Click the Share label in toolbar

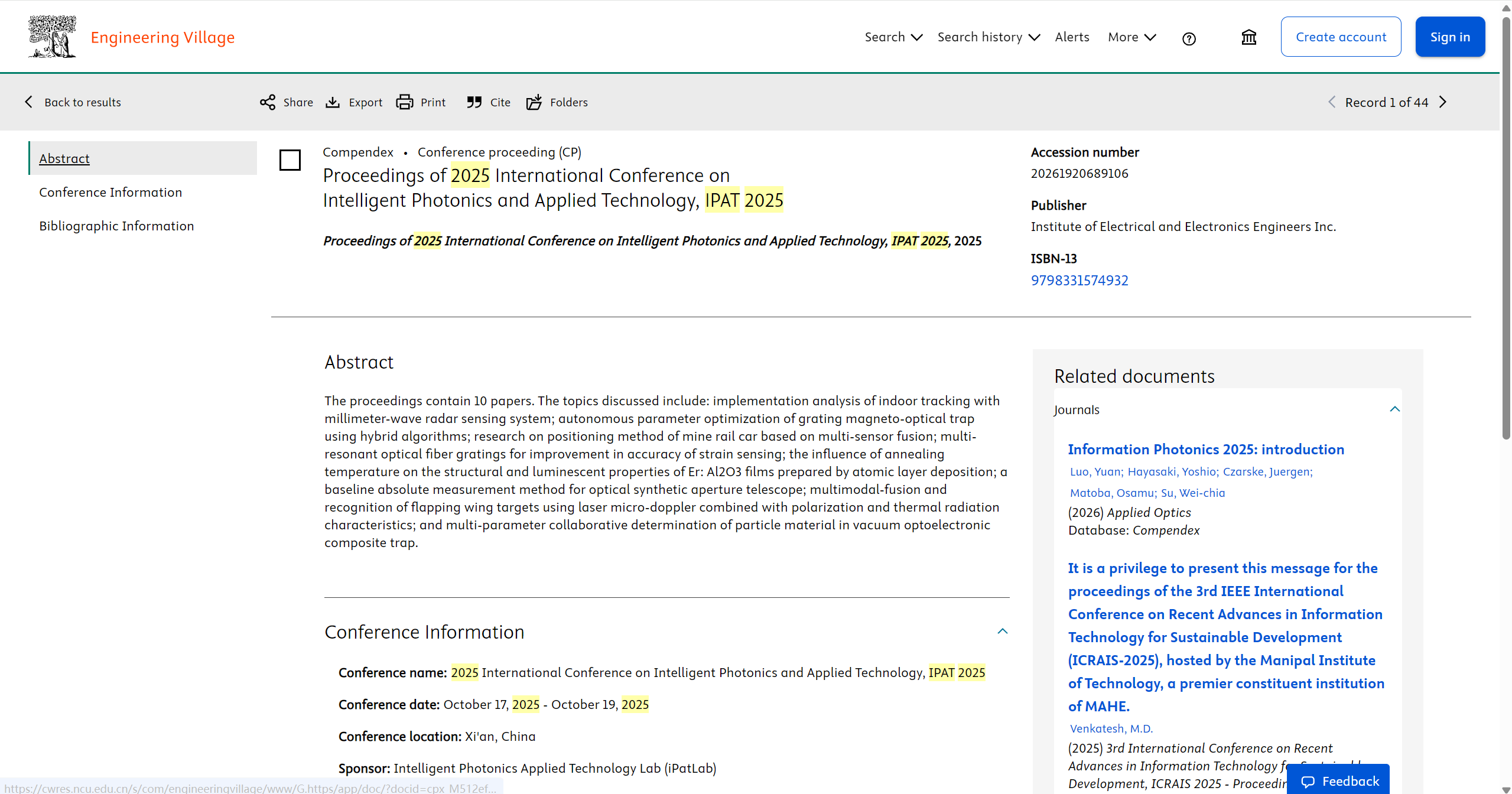pyautogui.click(x=298, y=102)
